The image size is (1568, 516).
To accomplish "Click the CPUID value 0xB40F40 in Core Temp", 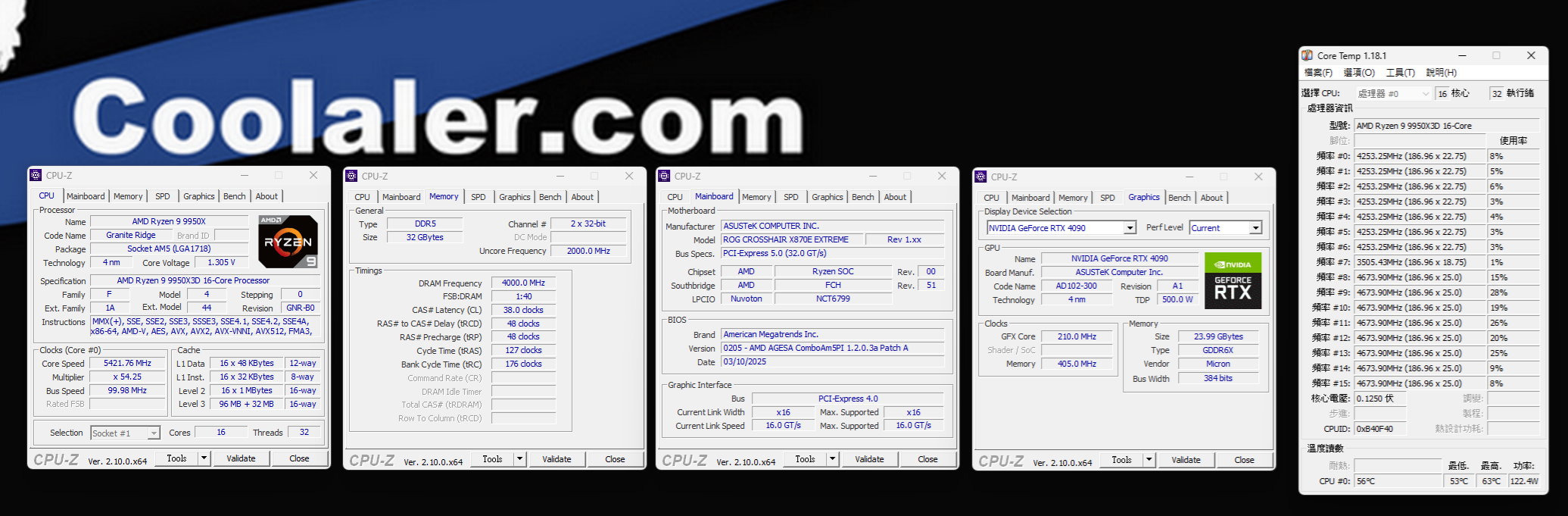I will (x=1379, y=429).
